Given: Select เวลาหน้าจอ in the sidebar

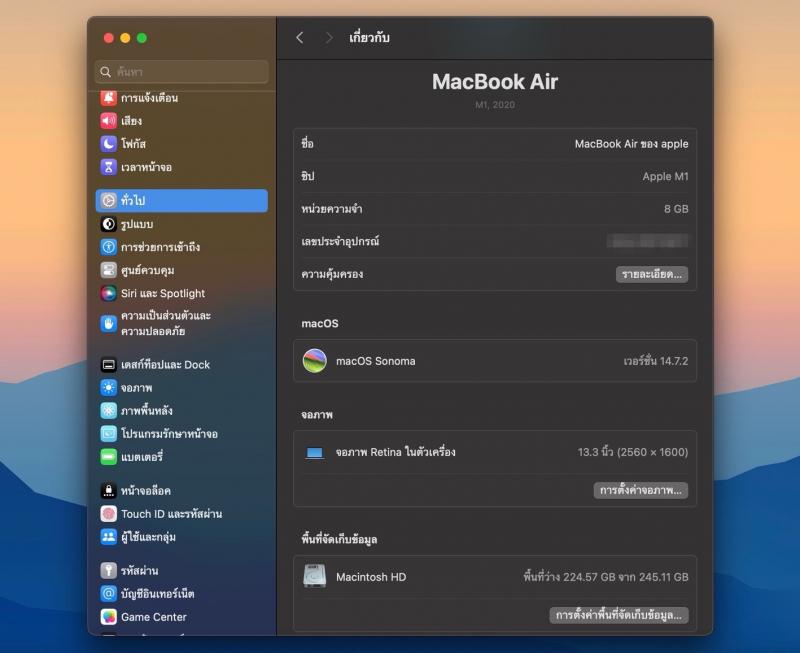Looking at the screenshot, I should (x=146, y=167).
